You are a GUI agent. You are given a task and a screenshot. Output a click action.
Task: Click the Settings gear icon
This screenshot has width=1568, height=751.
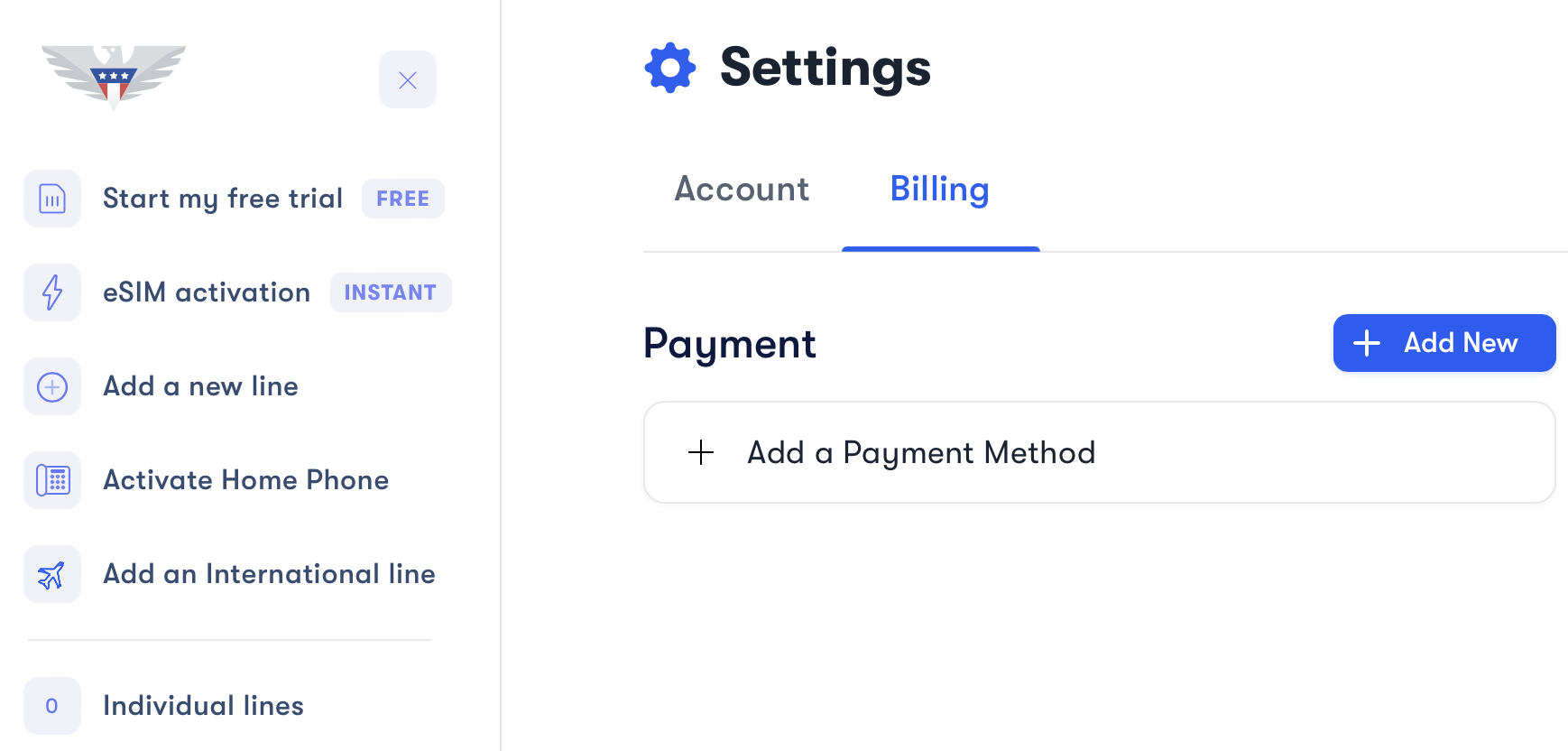670,68
